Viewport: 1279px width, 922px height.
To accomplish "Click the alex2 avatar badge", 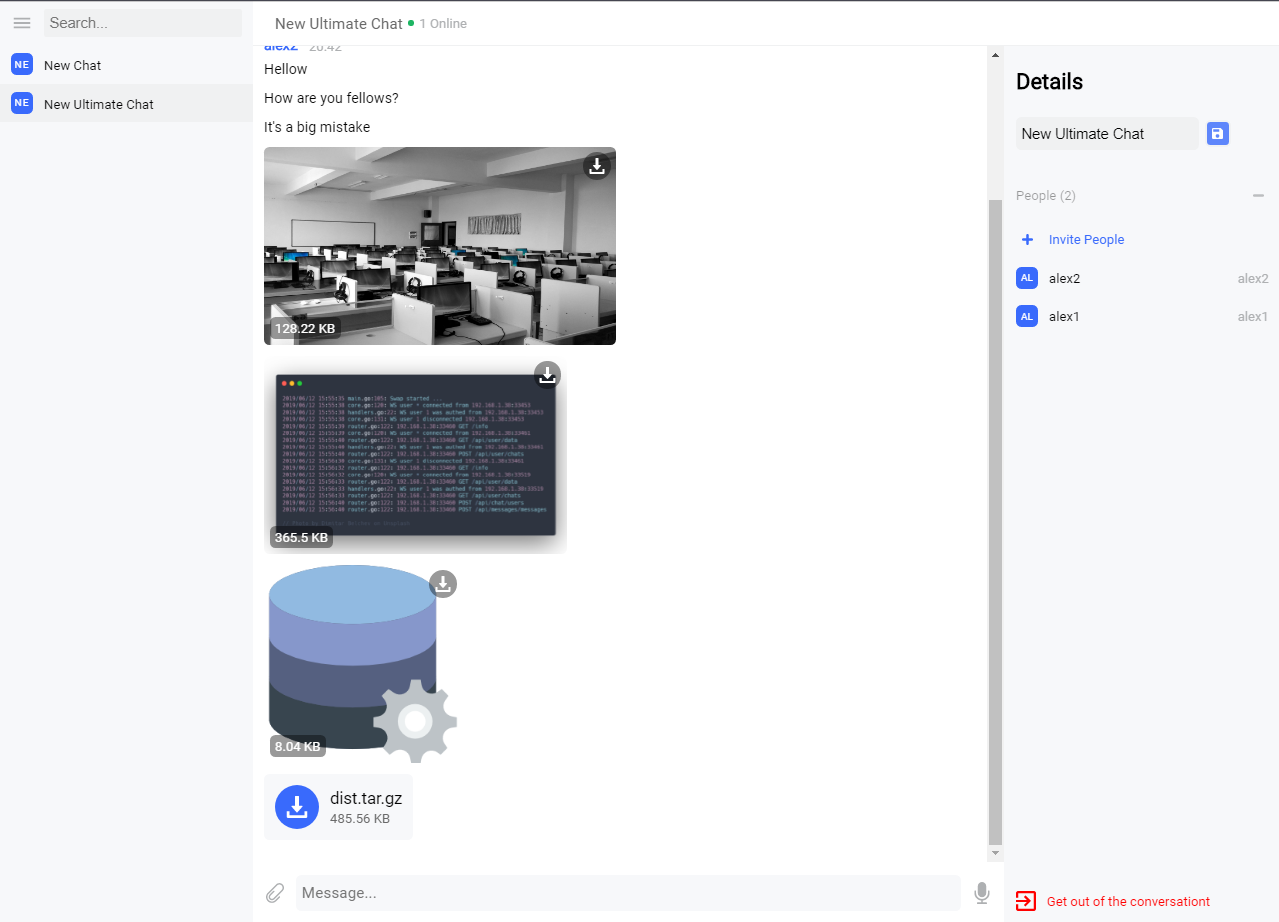I will (1027, 278).
